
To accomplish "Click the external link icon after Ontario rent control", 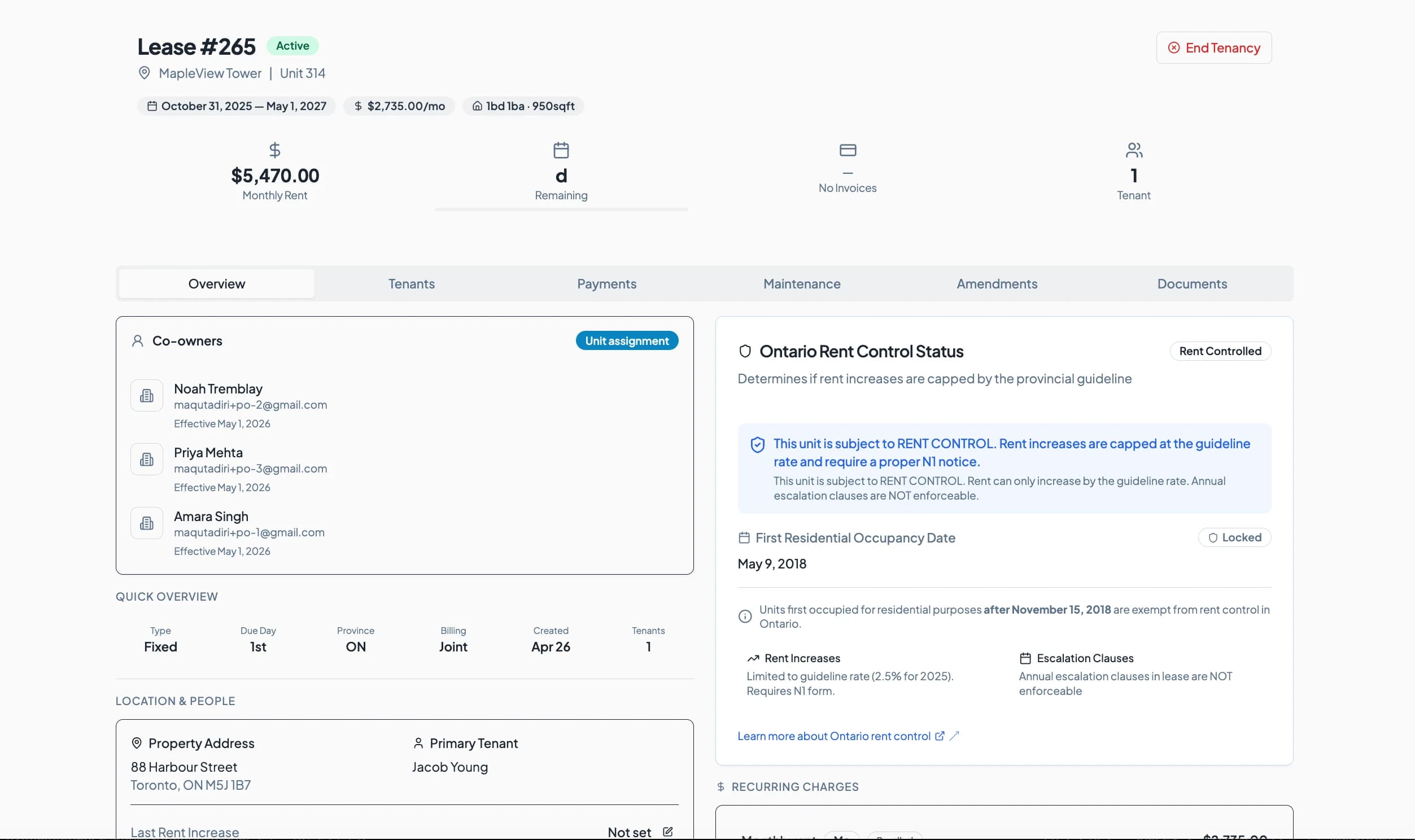I will point(940,736).
